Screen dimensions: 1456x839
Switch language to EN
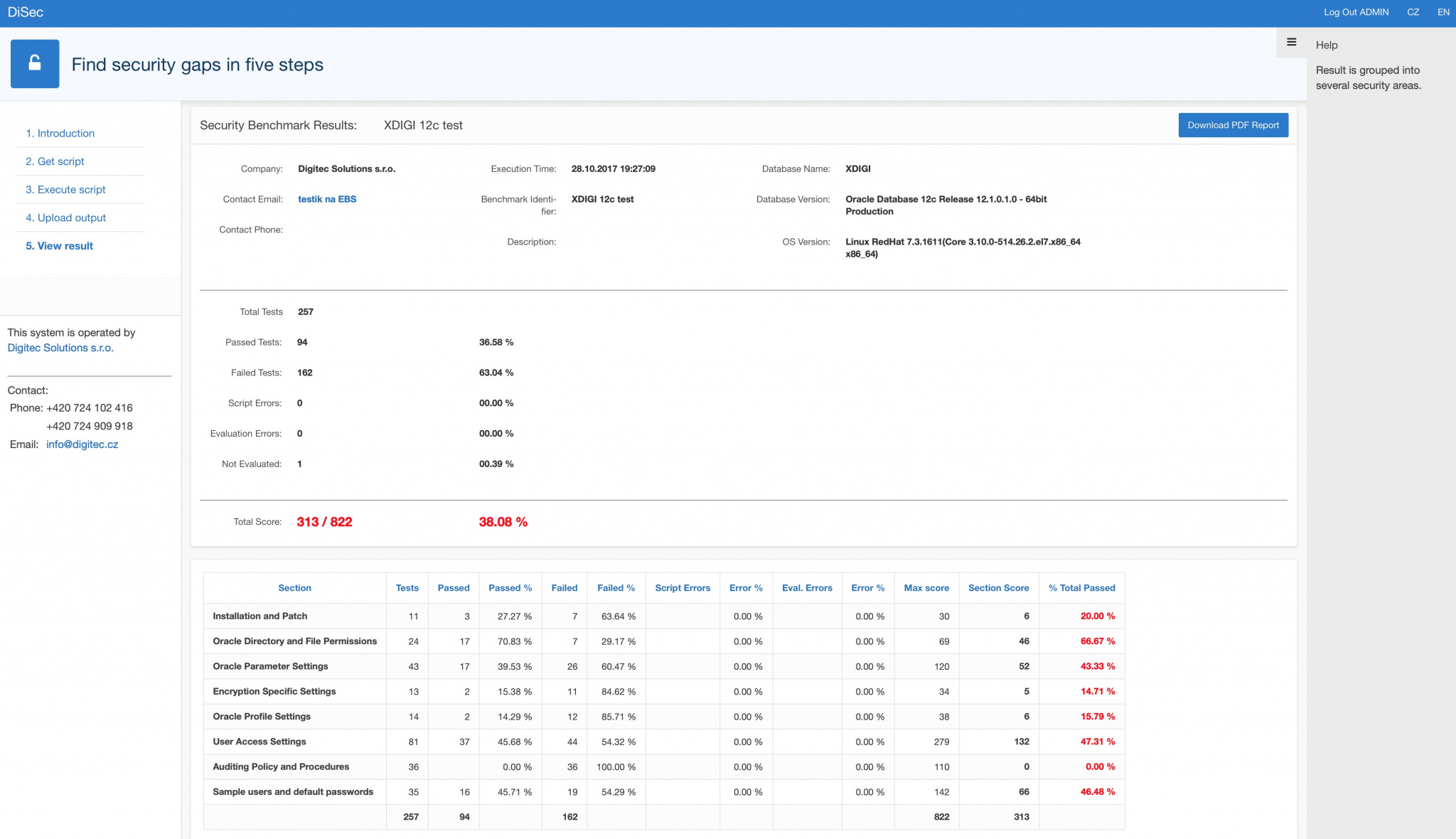[x=1442, y=12]
